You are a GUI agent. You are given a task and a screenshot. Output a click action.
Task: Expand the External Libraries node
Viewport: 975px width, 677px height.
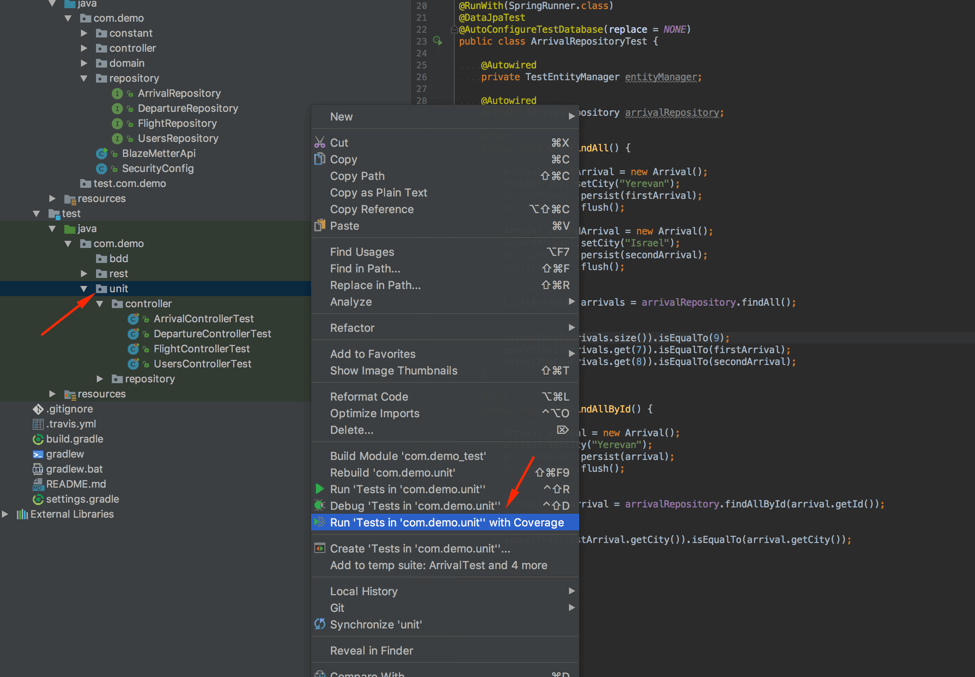click(6, 514)
